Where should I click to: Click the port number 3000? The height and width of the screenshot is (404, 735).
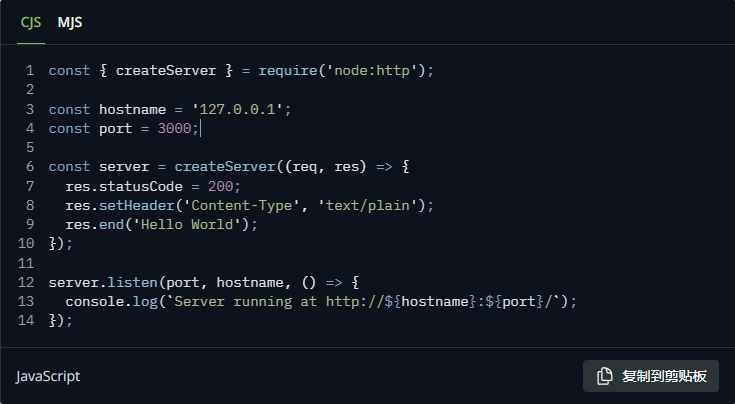pos(174,128)
